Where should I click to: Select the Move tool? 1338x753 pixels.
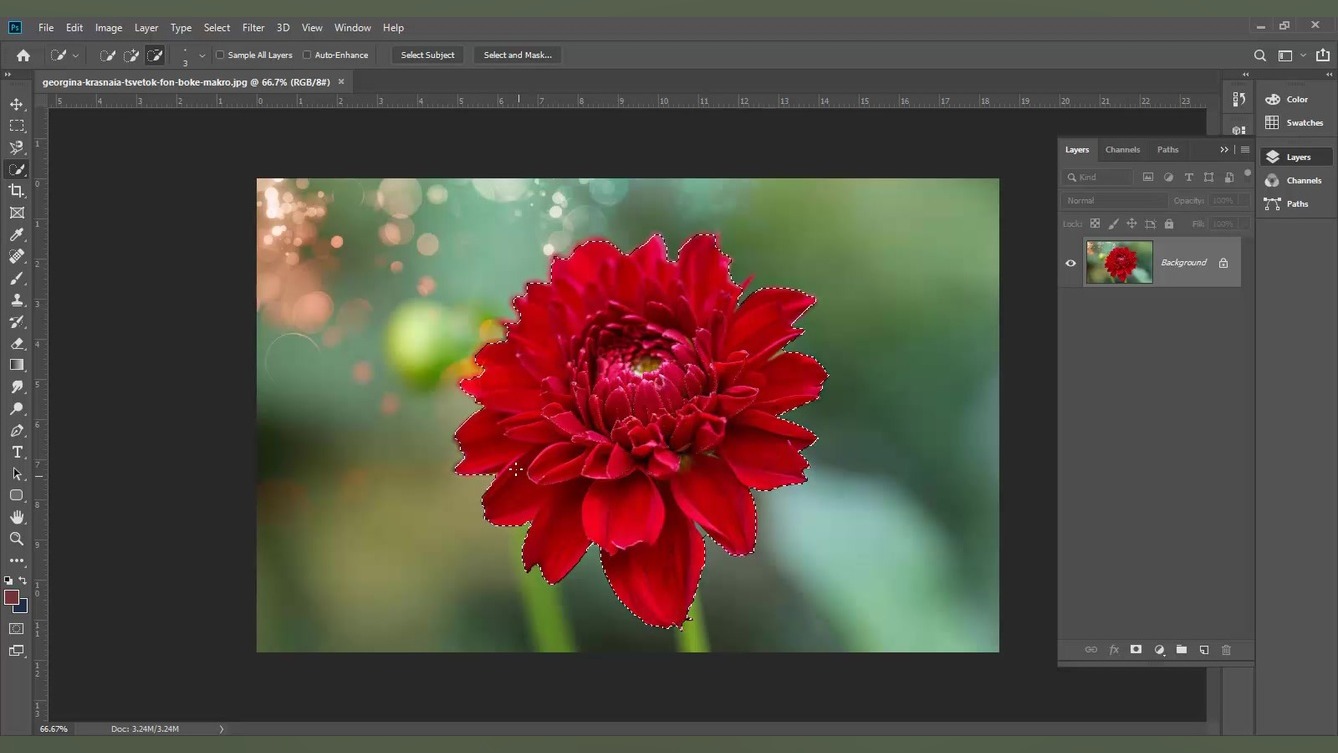(17, 104)
